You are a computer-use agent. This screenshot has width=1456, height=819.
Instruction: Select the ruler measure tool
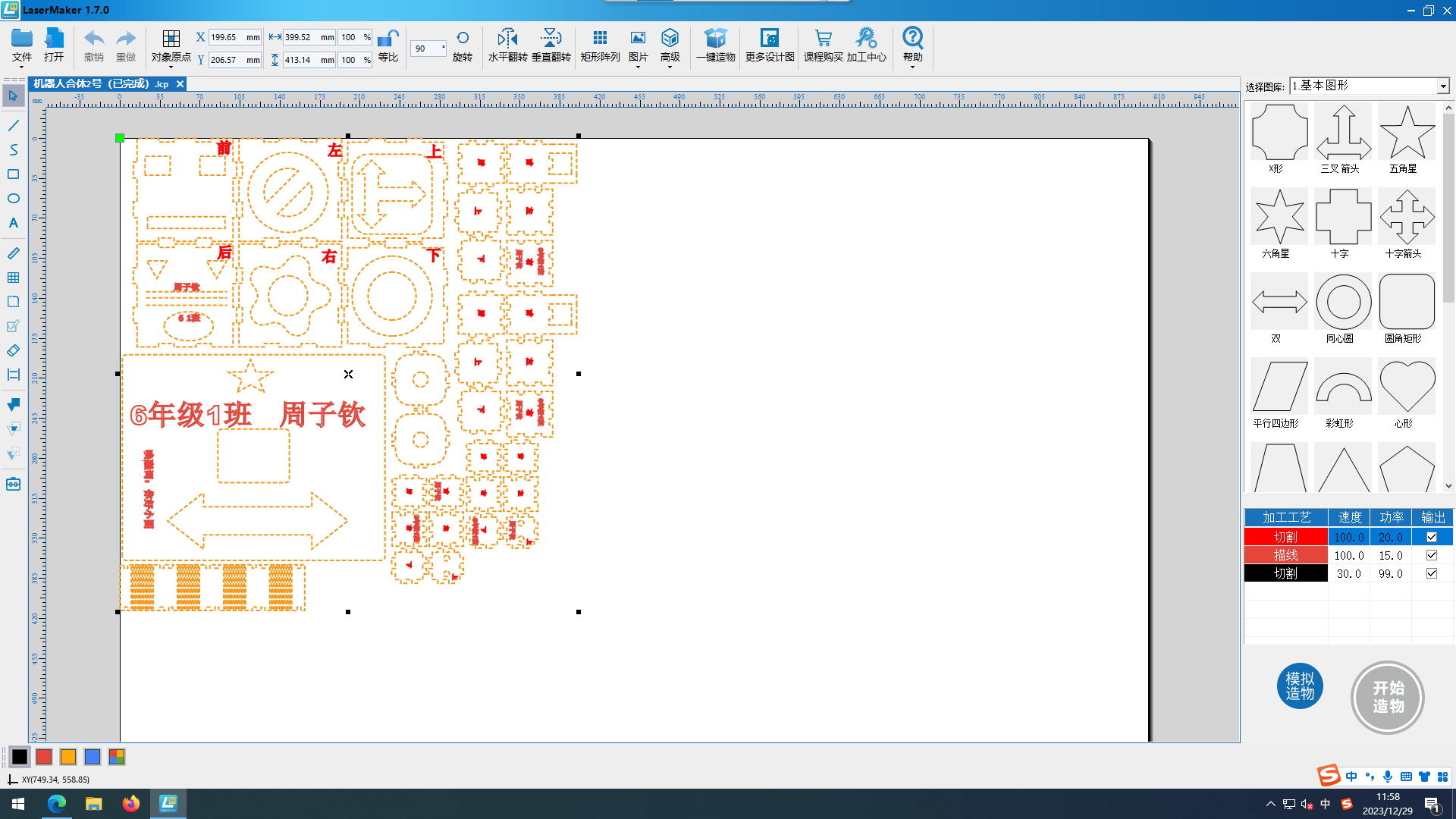coord(14,253)
